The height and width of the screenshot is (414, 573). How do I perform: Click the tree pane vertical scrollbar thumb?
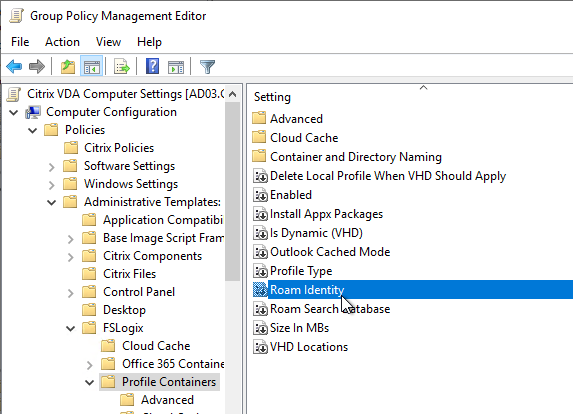tap(232, 192)
